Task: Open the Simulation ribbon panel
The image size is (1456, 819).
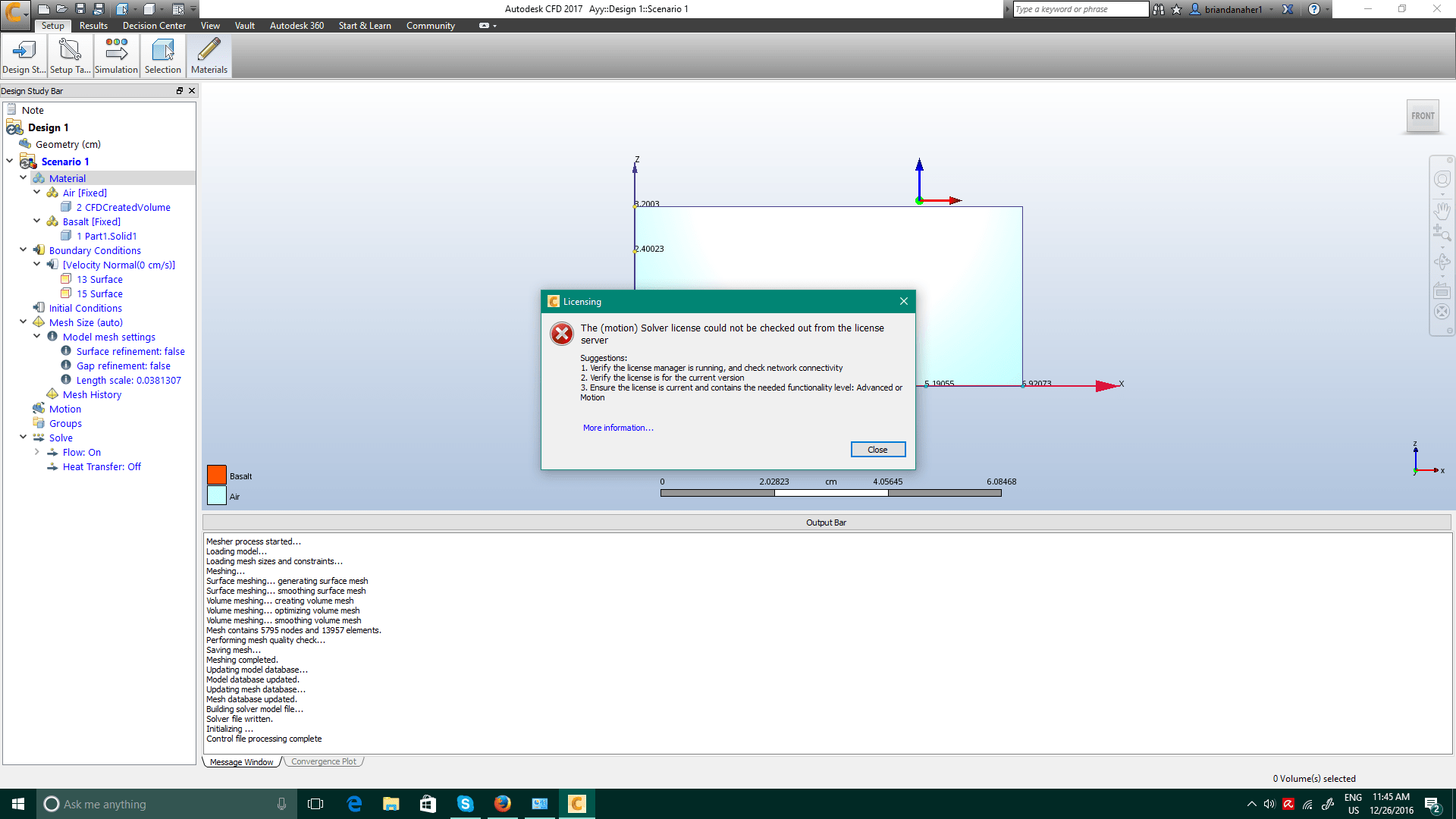Action: coord(116,56)
